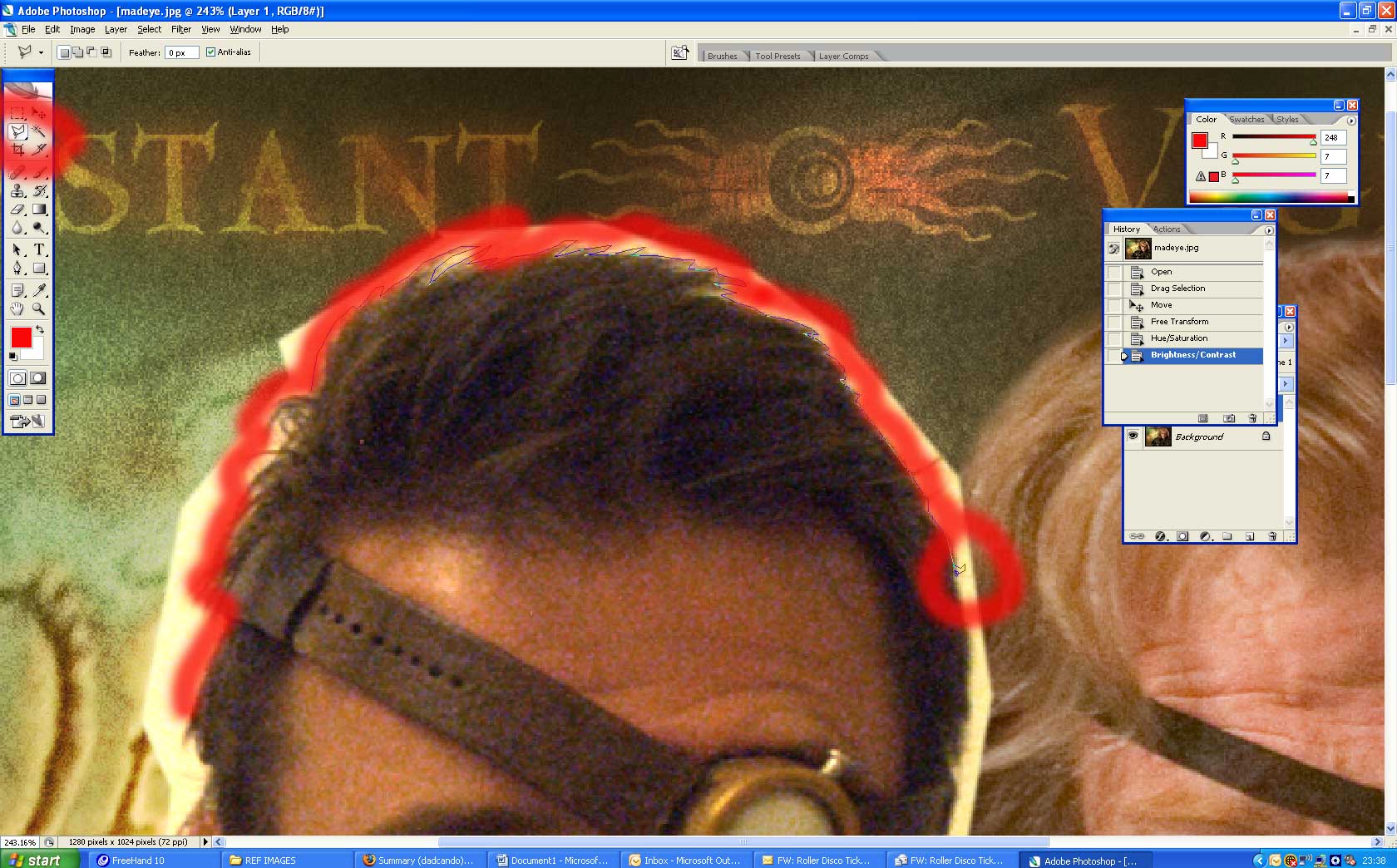The image size is (1397, 868).
Task: Select the Rectangle shape tool
Action: (39, 269)
